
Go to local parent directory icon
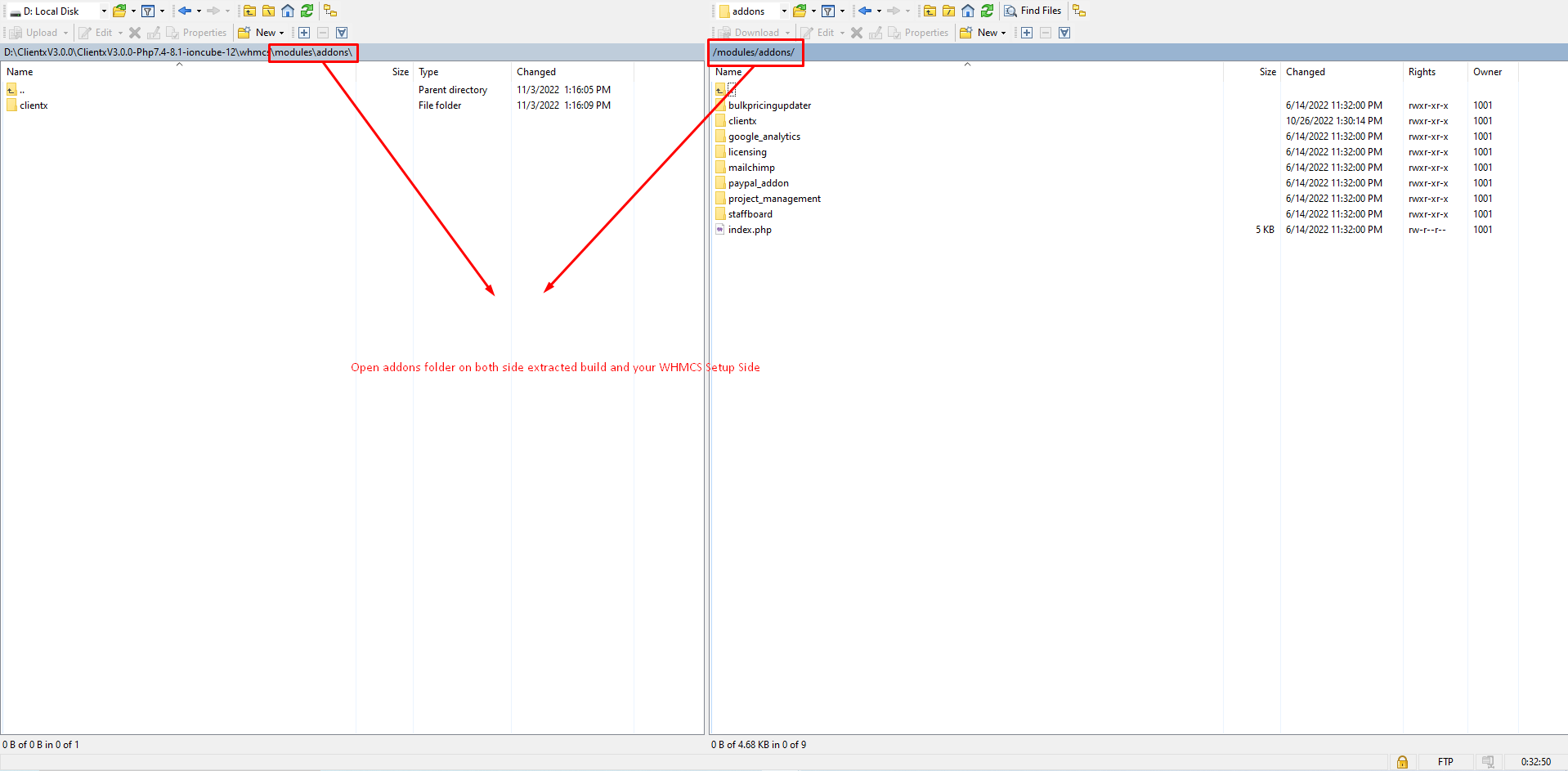tap(249, 11)
